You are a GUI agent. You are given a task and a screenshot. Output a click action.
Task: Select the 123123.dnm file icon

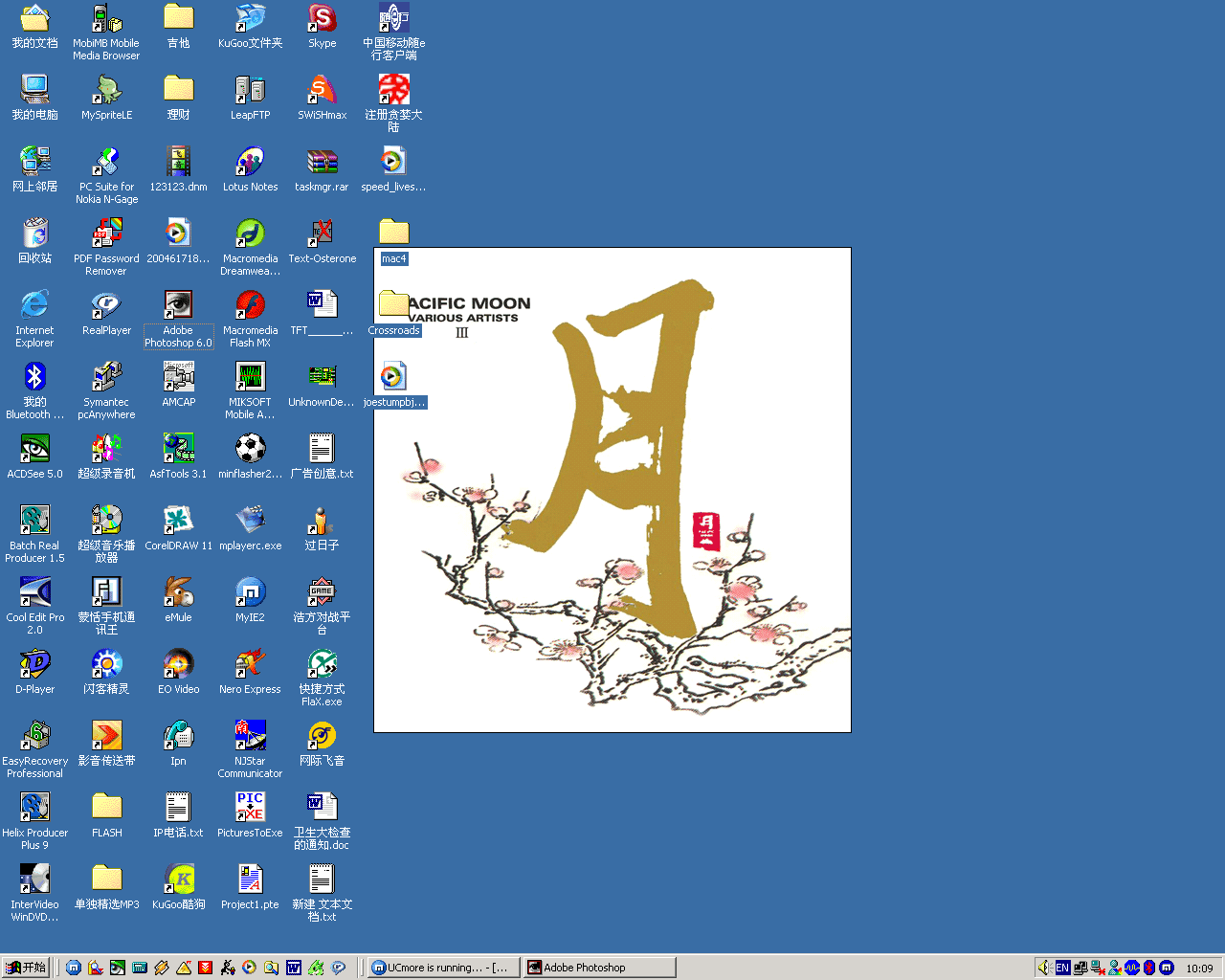(178, 169)
